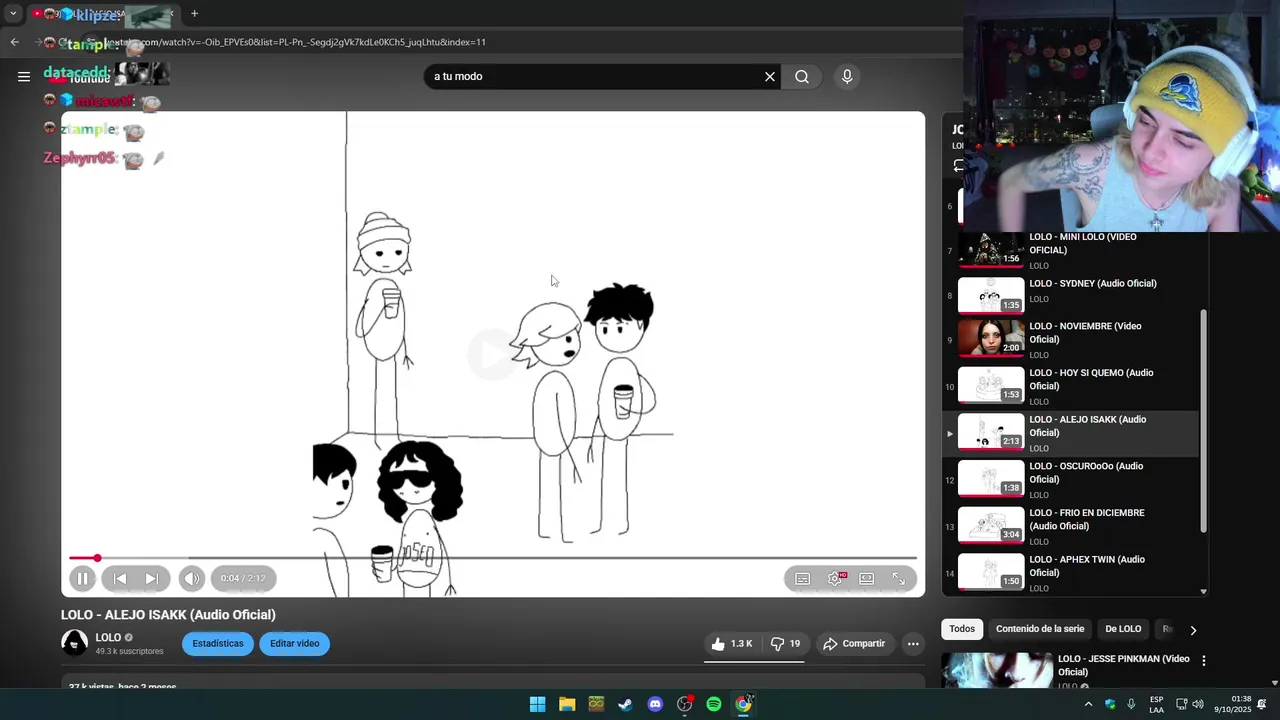Click the Editar video button
The image size is (1280, 720).
tap(294, 644)
